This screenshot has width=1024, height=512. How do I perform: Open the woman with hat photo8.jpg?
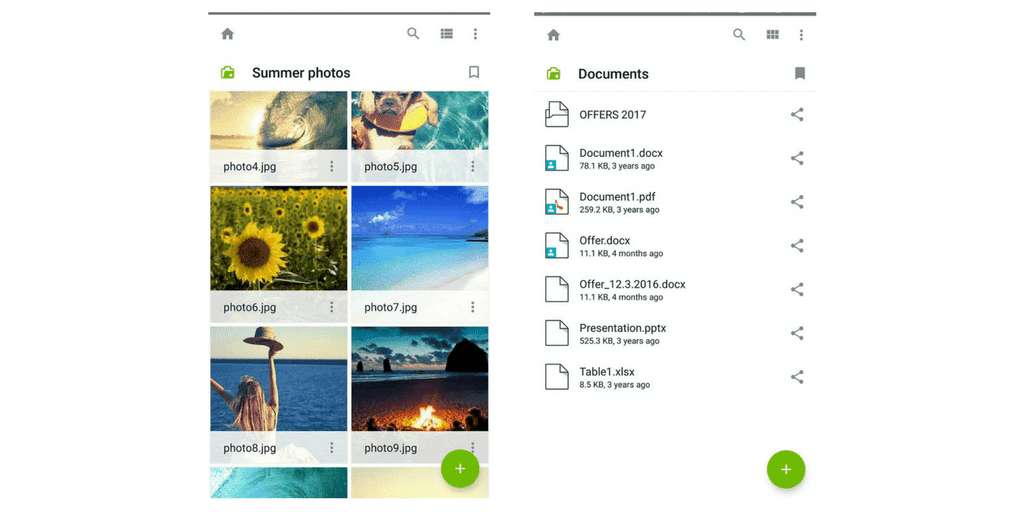(x=279, y=379)
